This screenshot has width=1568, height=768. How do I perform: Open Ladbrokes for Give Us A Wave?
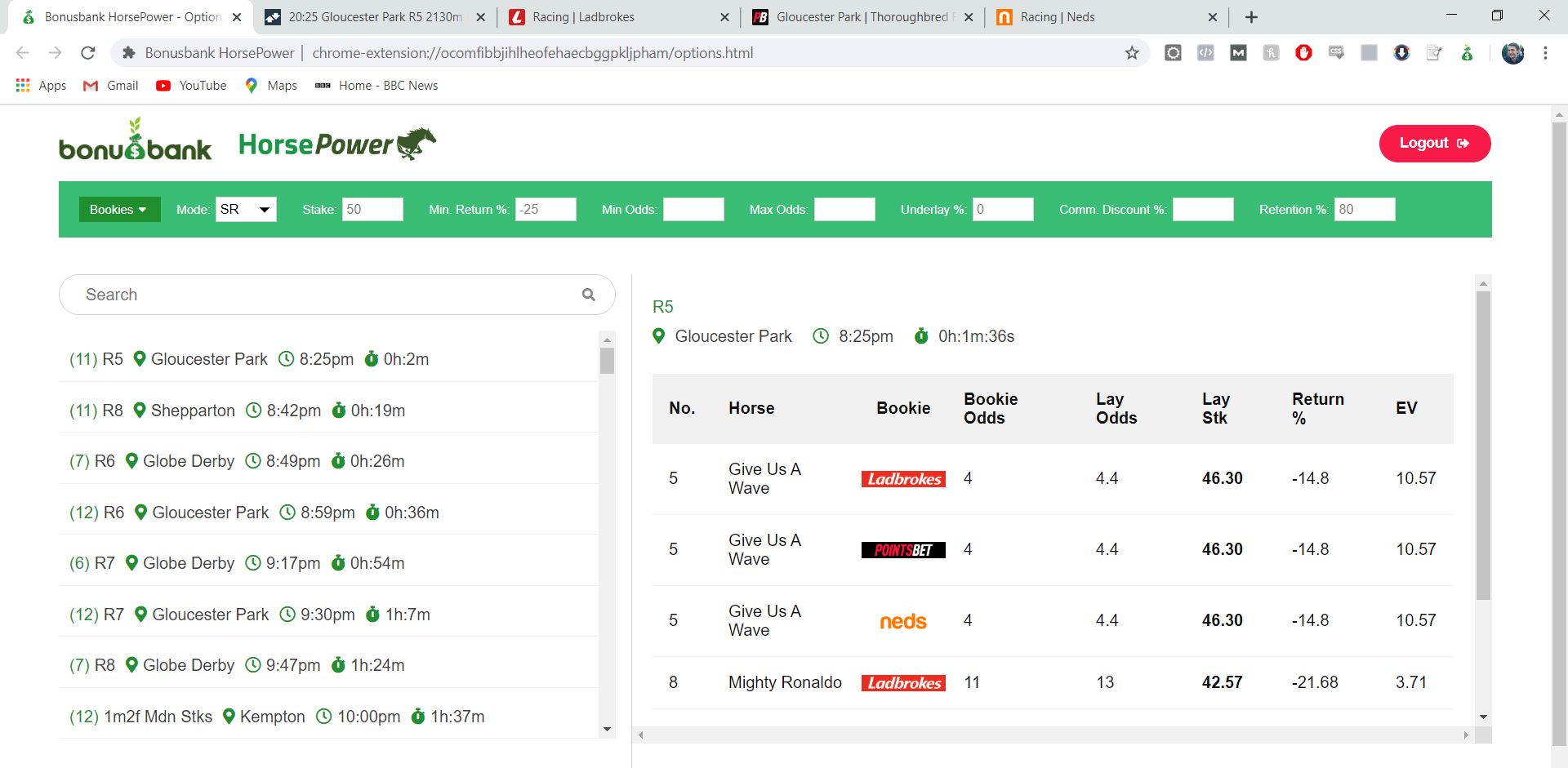903,479
